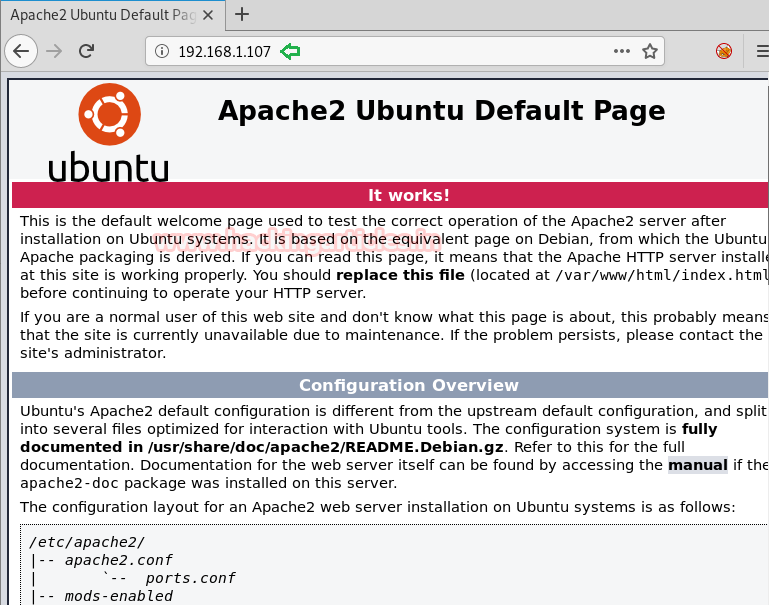Image resolution: width=769 pixels, height=605 pixels.
Task: Click the Ubuntu logo image
Action: coord(109,132)
